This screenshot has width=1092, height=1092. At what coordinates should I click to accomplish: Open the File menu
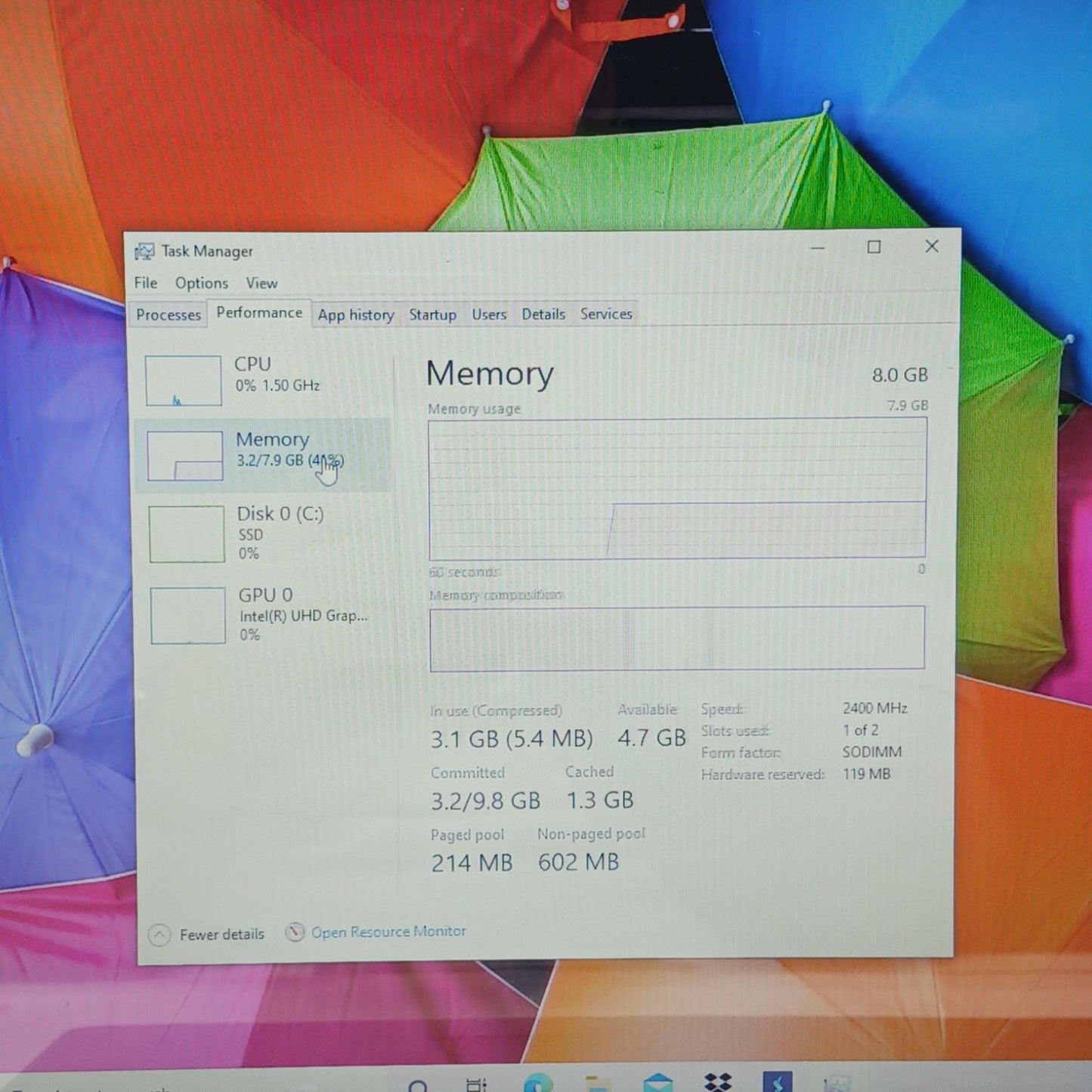click(146, 283)
